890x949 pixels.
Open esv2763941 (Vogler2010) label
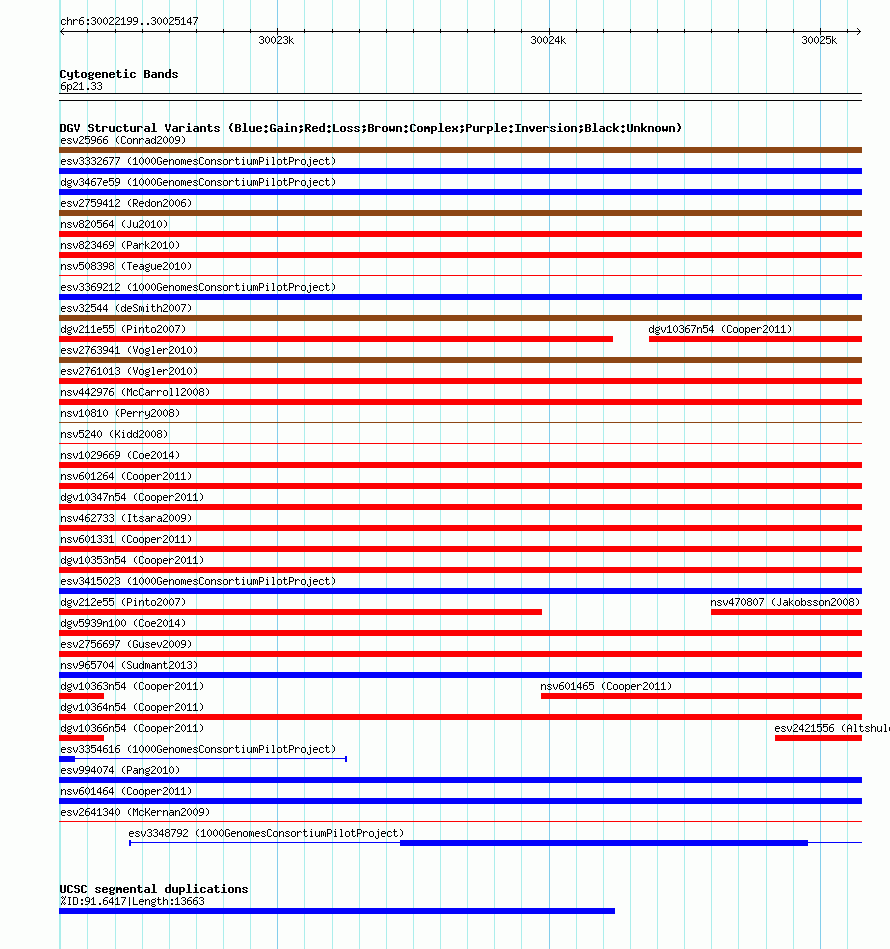(129, 350)
